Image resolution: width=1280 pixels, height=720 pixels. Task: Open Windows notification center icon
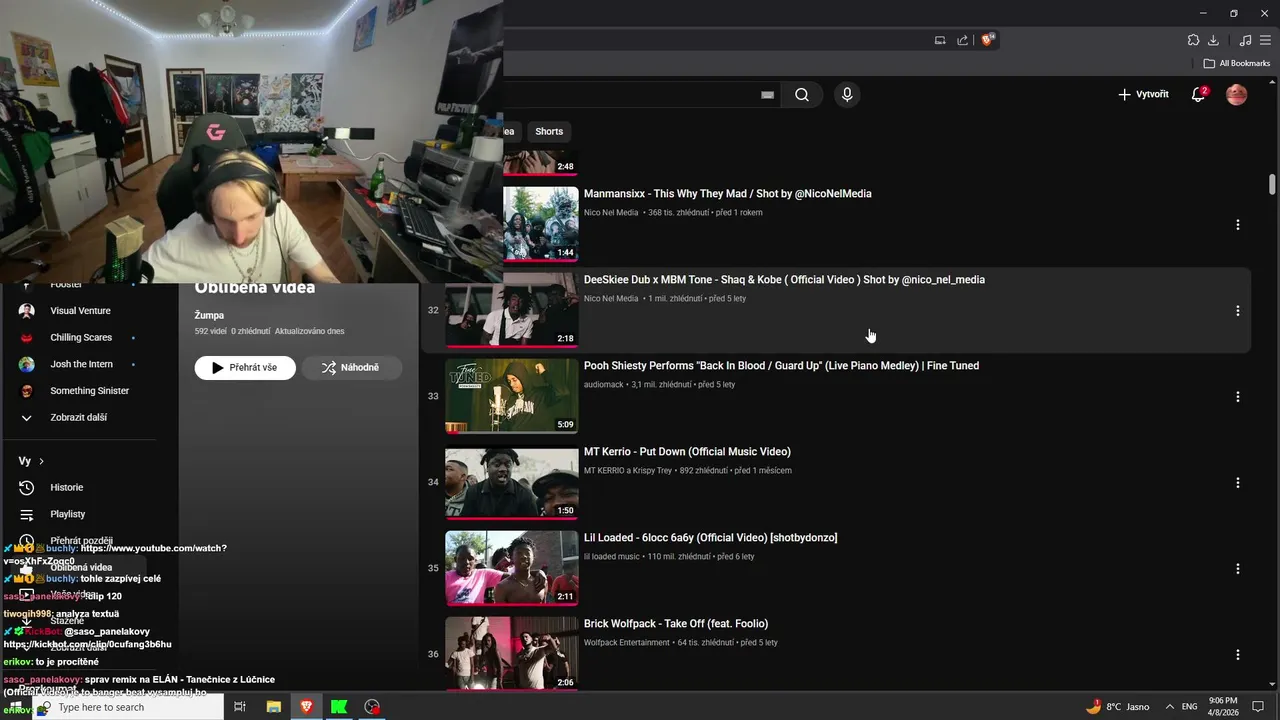[1259, 707]
